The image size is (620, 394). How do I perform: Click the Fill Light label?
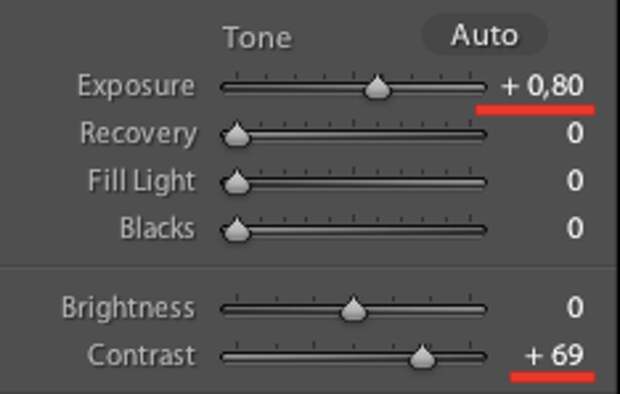click(x=142, y=182)
